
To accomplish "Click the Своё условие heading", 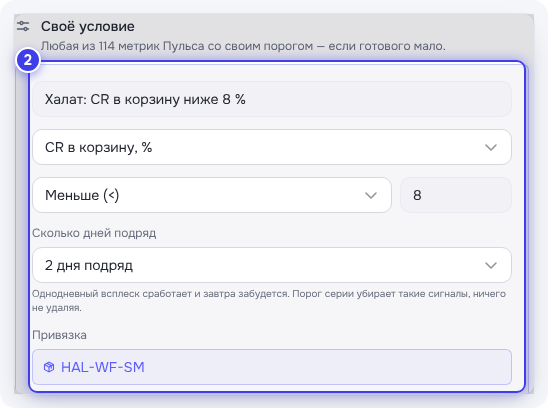I will tap(88, 27).
